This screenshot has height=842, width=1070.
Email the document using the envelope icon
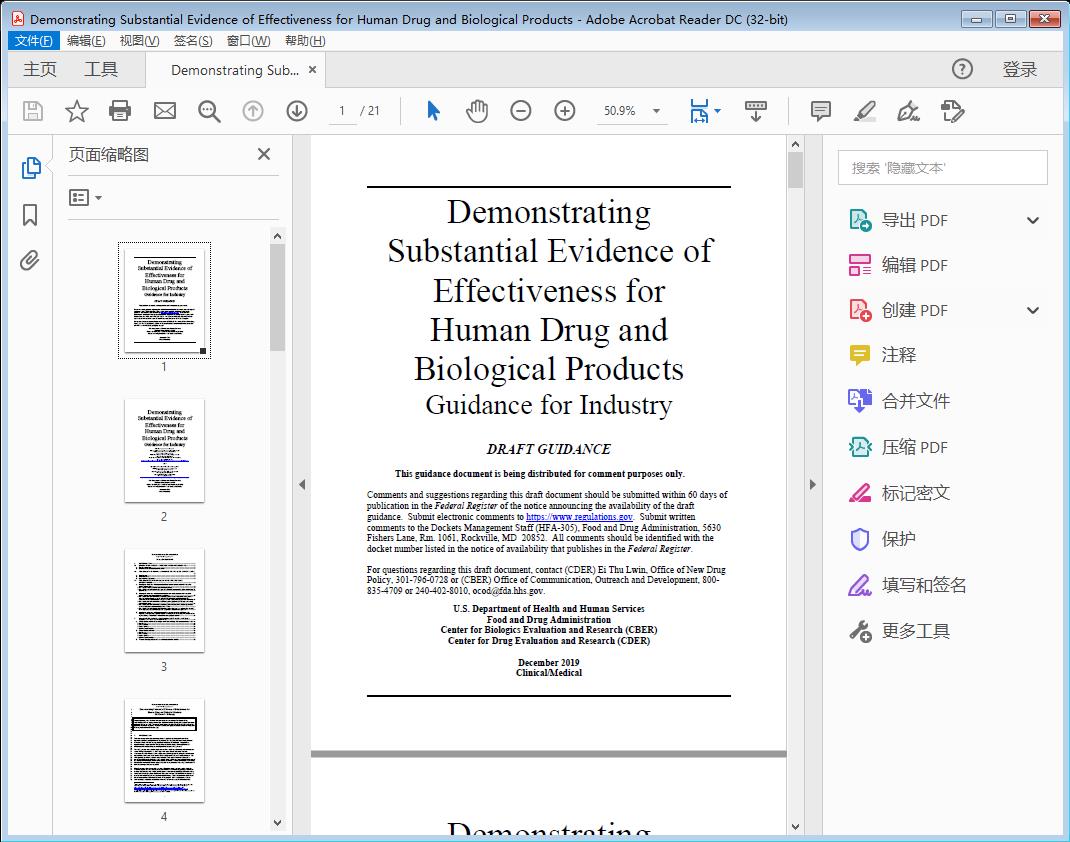click(164, 111)
